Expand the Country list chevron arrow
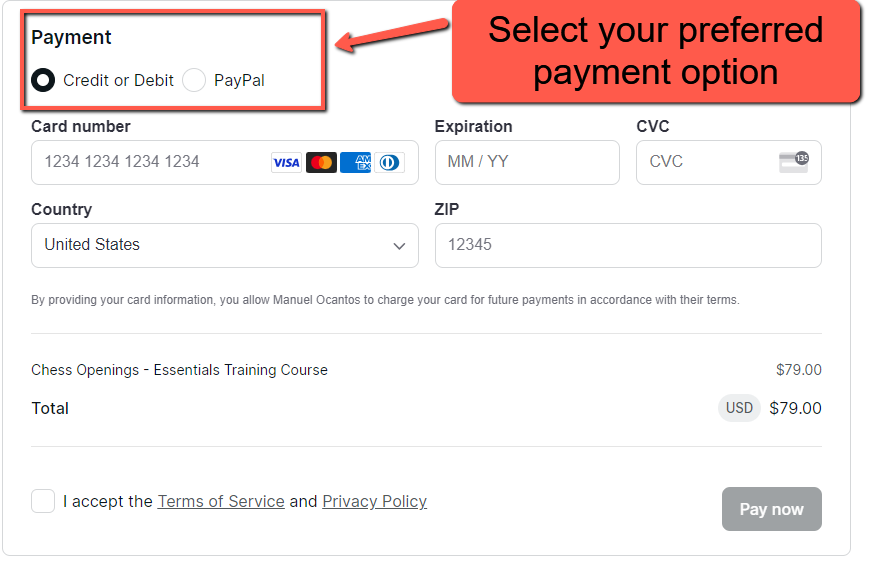The width and height of the screenshot is (883, 572). click(x=399, y=246)
